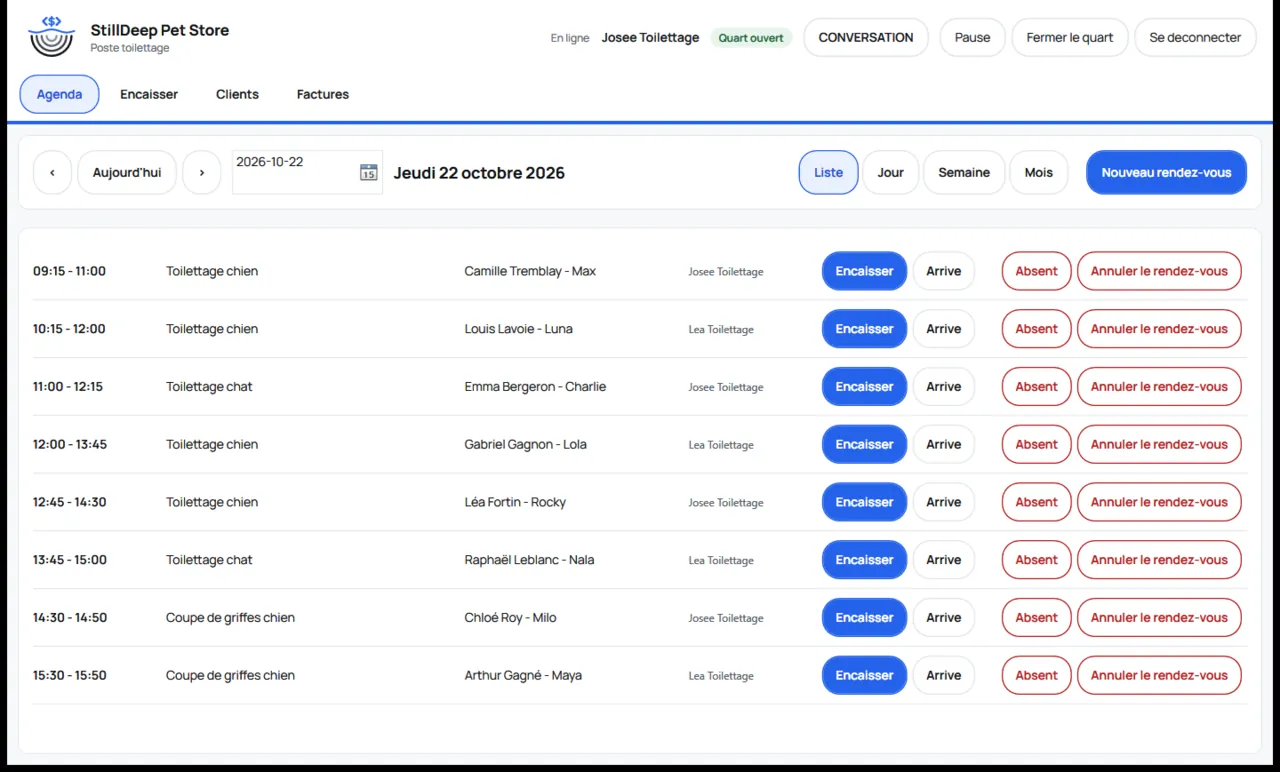Click "Toilettage chat" in the 13:45 row
Image resolution: width=1280 pixels, height=772 pixels.
tap(209, 560)
